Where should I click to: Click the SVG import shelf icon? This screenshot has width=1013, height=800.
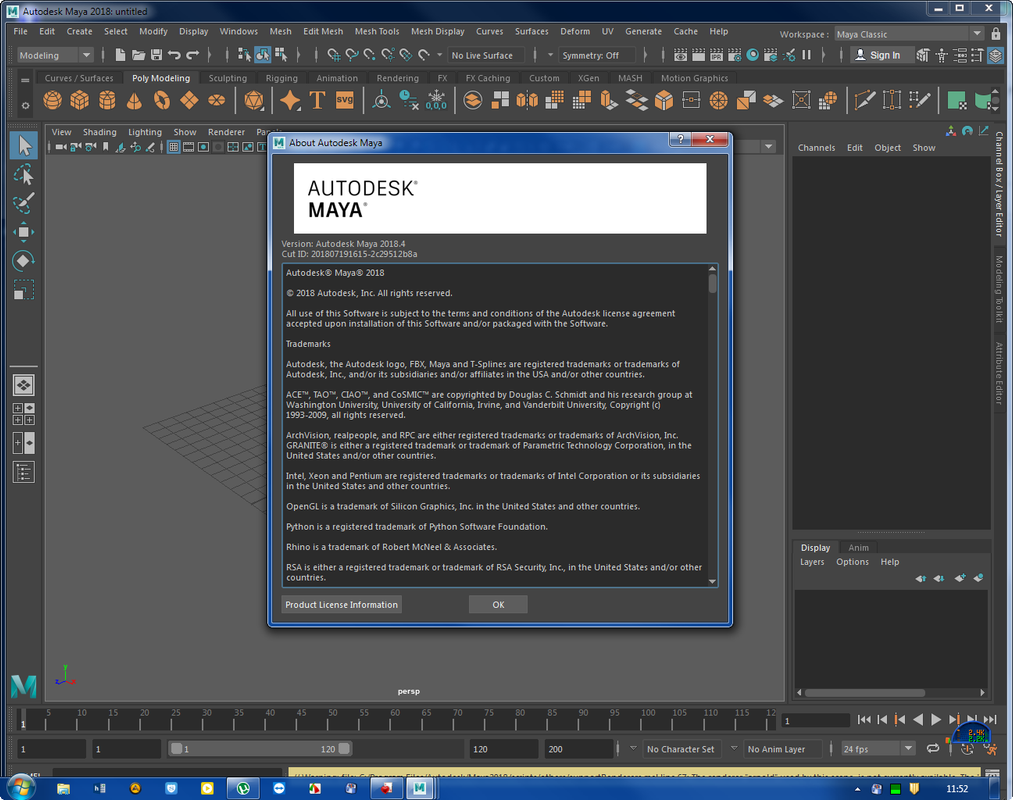pos(344,100)
